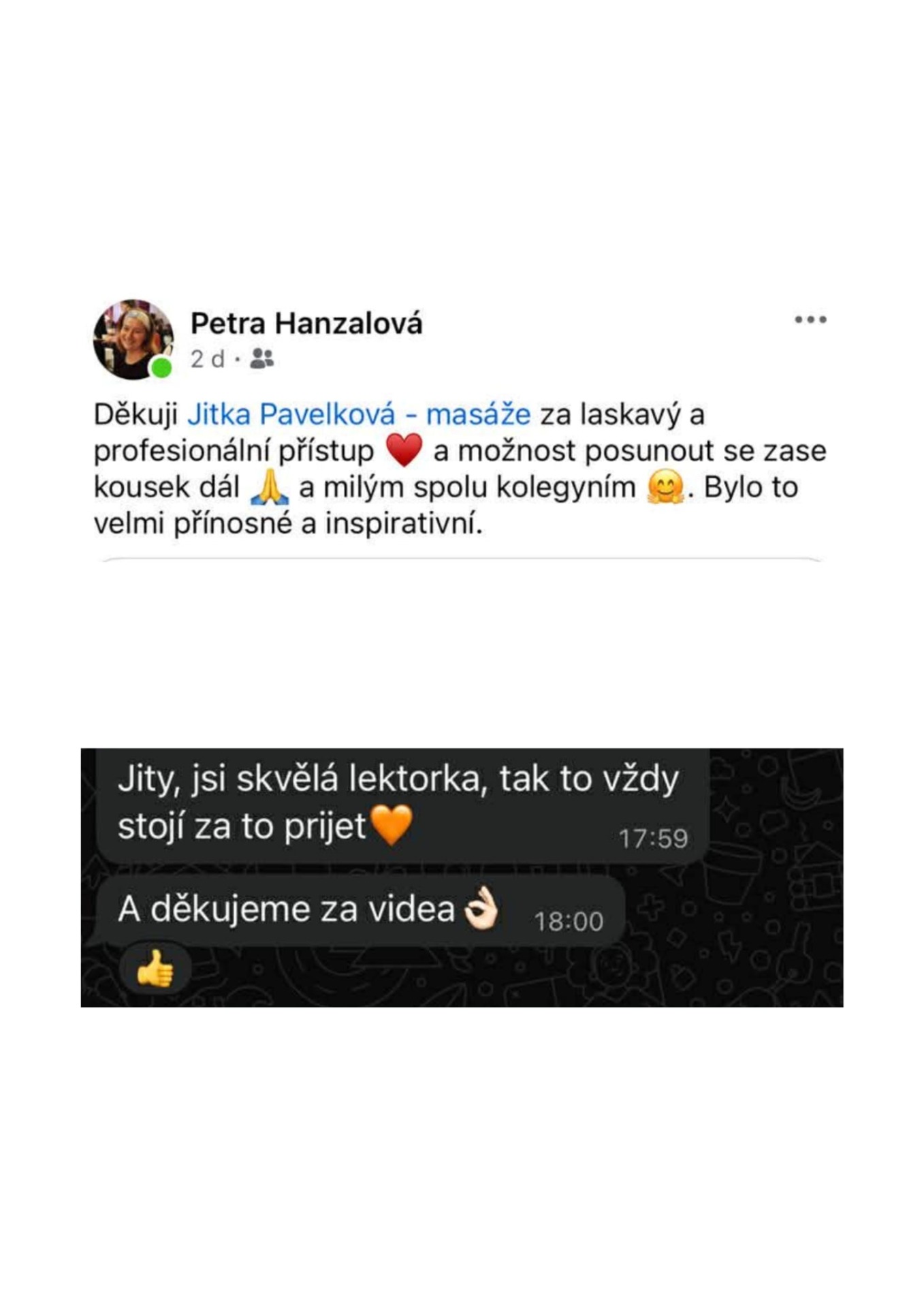Click the divider line below the post
924x1308 pixels.
[462, 560]
